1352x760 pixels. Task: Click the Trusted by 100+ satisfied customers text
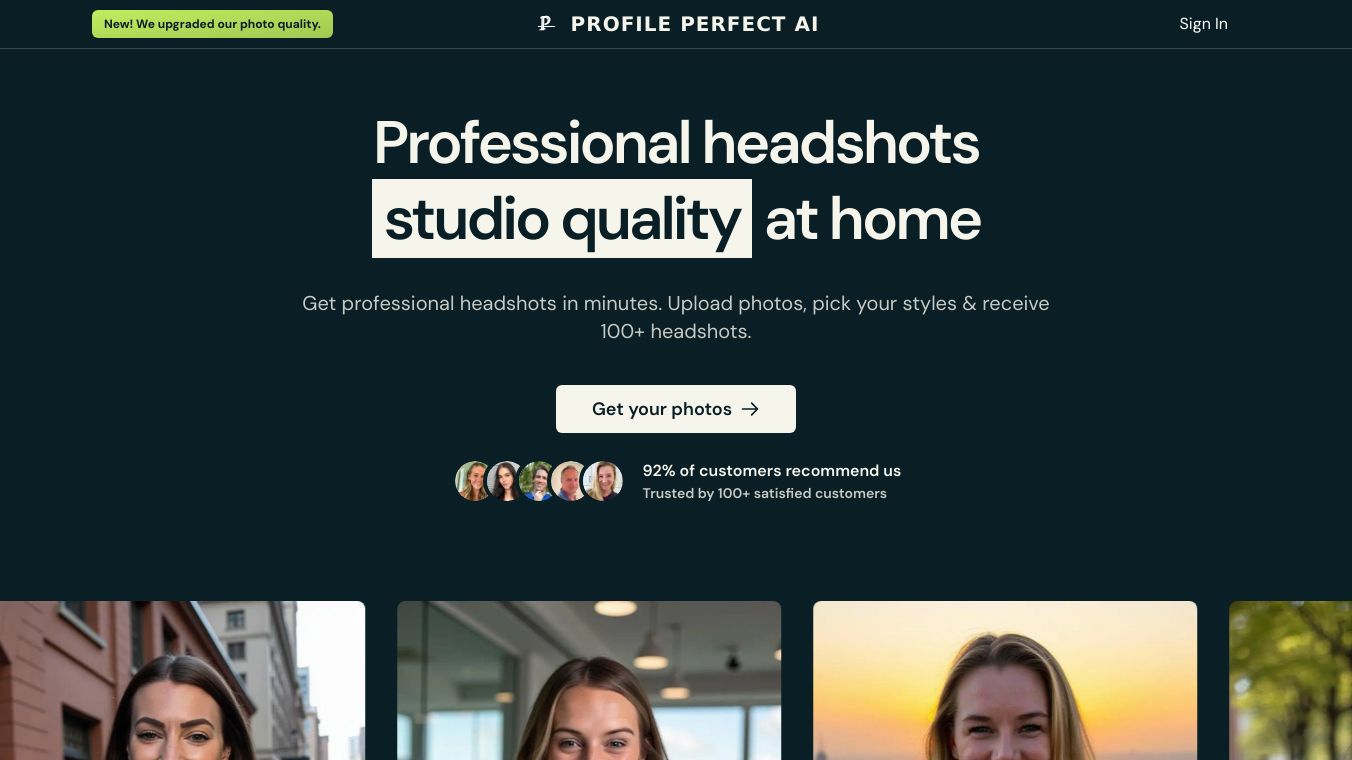pos(765,493)
